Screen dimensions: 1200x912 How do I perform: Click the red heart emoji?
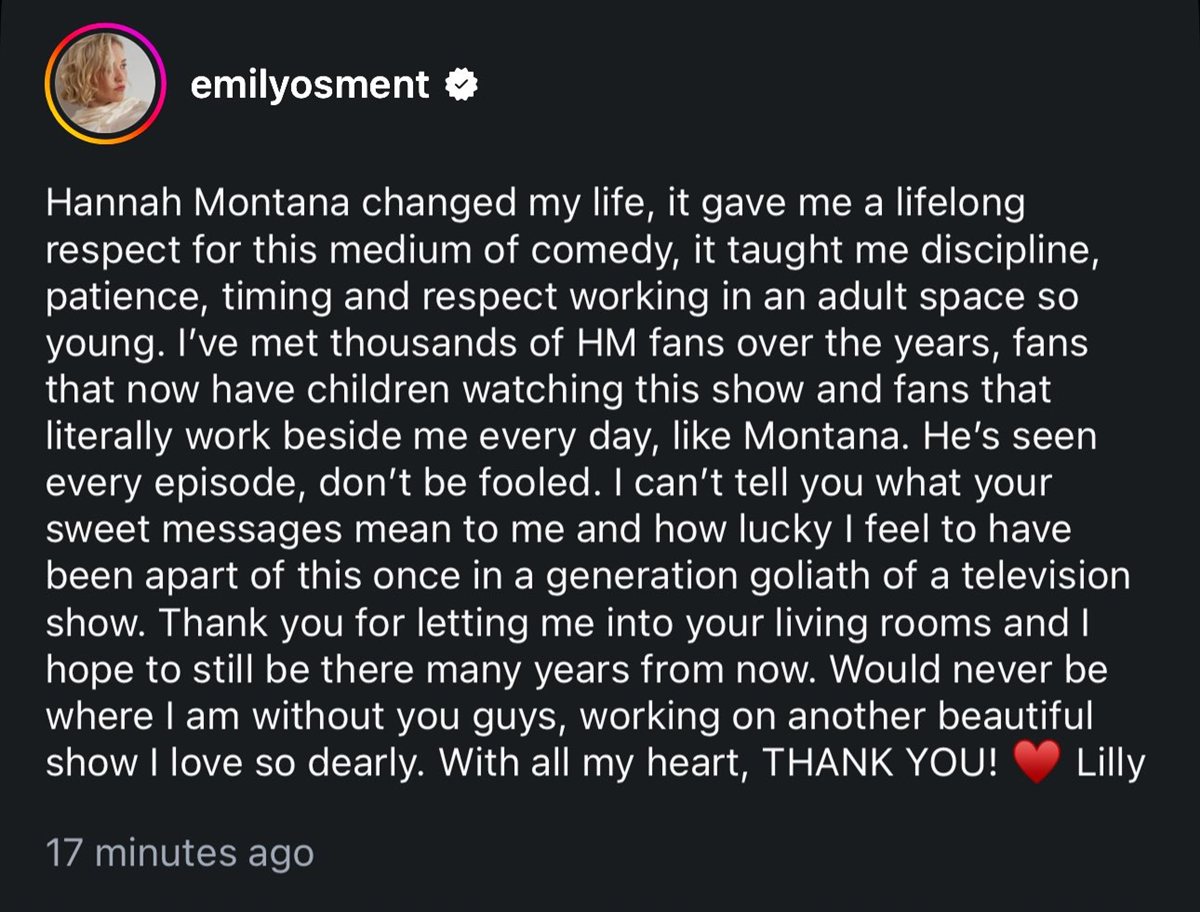(1035, 765)
